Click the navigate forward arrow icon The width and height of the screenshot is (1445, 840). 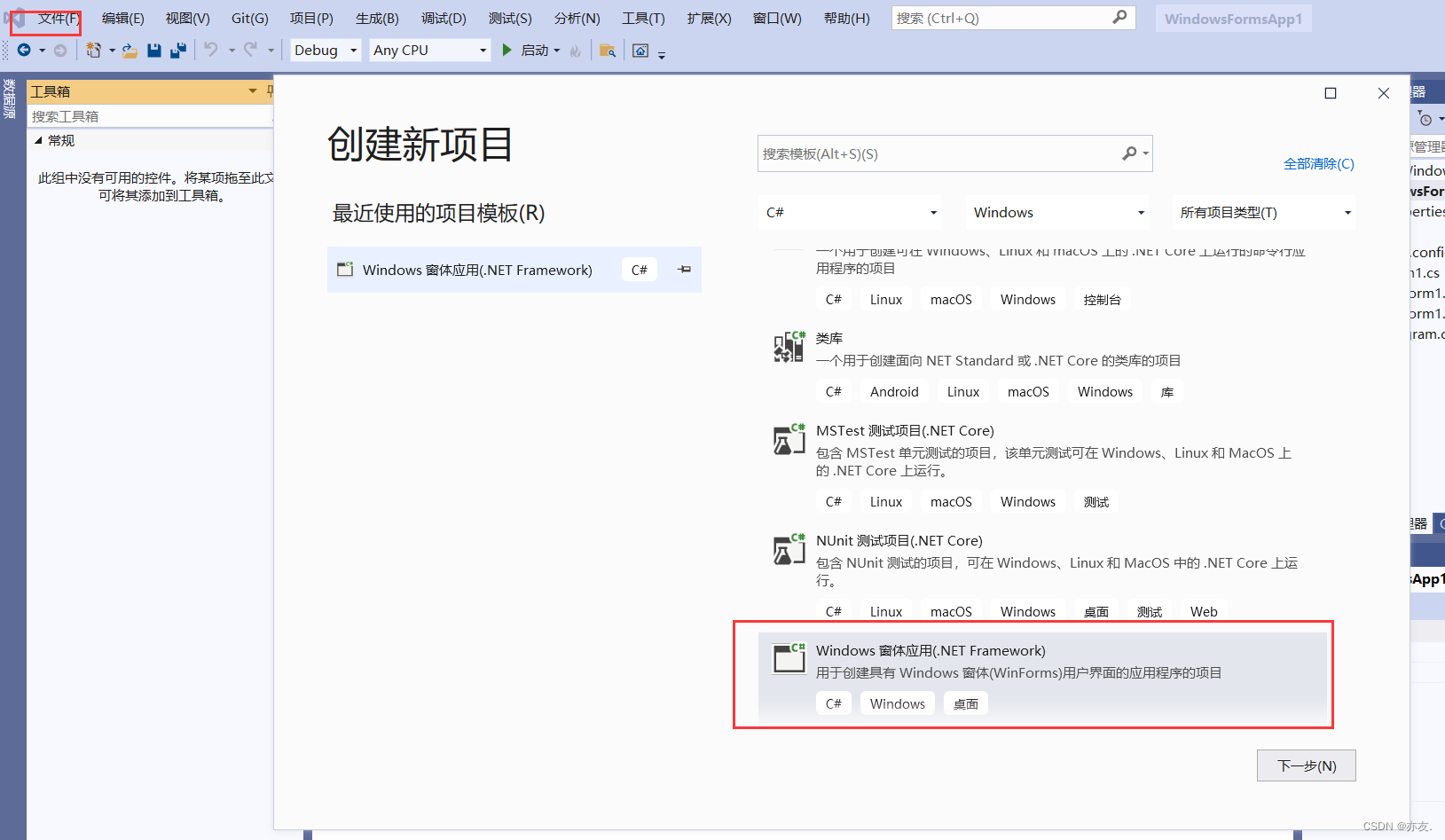[60, 51]
